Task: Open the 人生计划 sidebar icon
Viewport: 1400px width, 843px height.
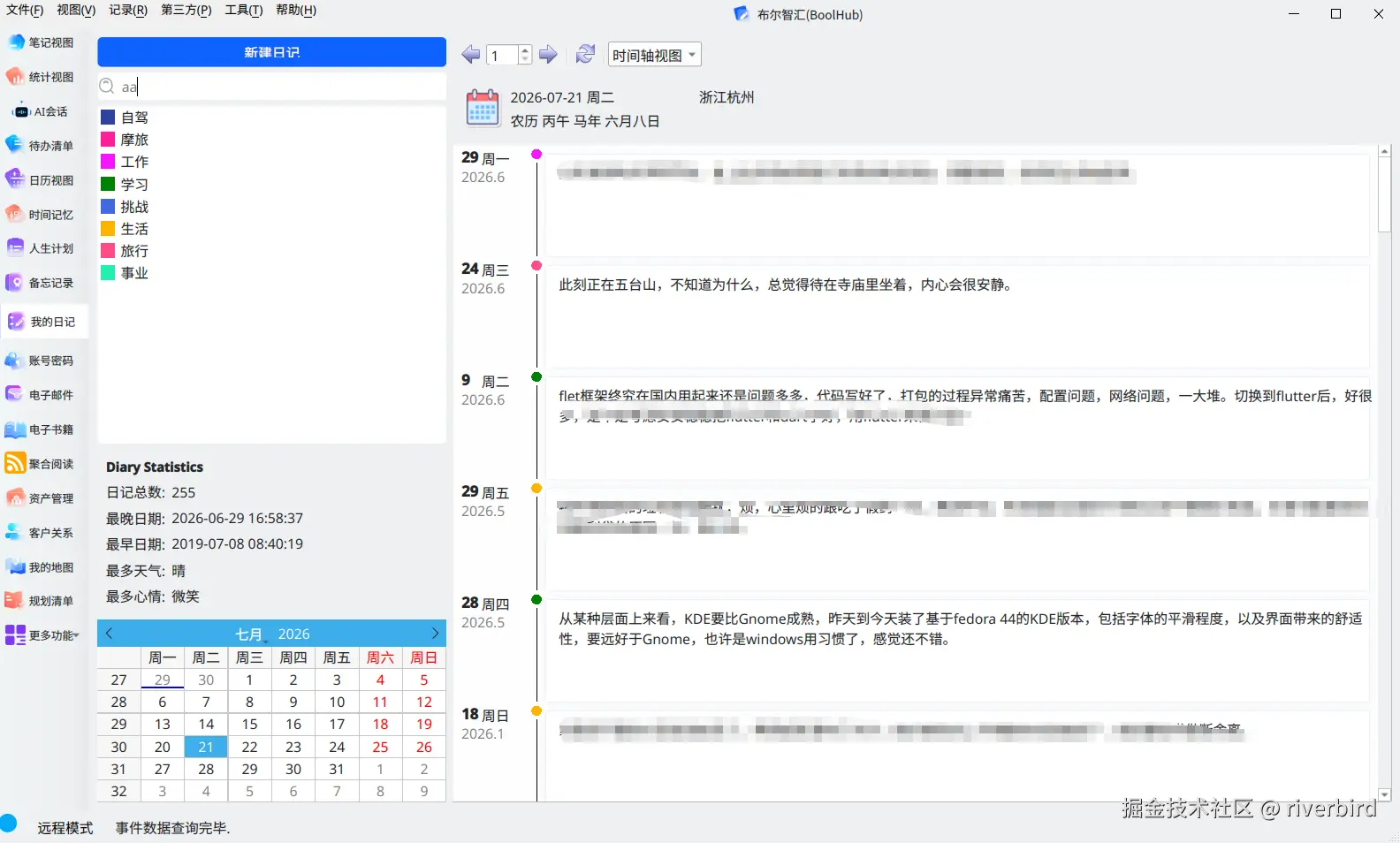Action: 16,248
